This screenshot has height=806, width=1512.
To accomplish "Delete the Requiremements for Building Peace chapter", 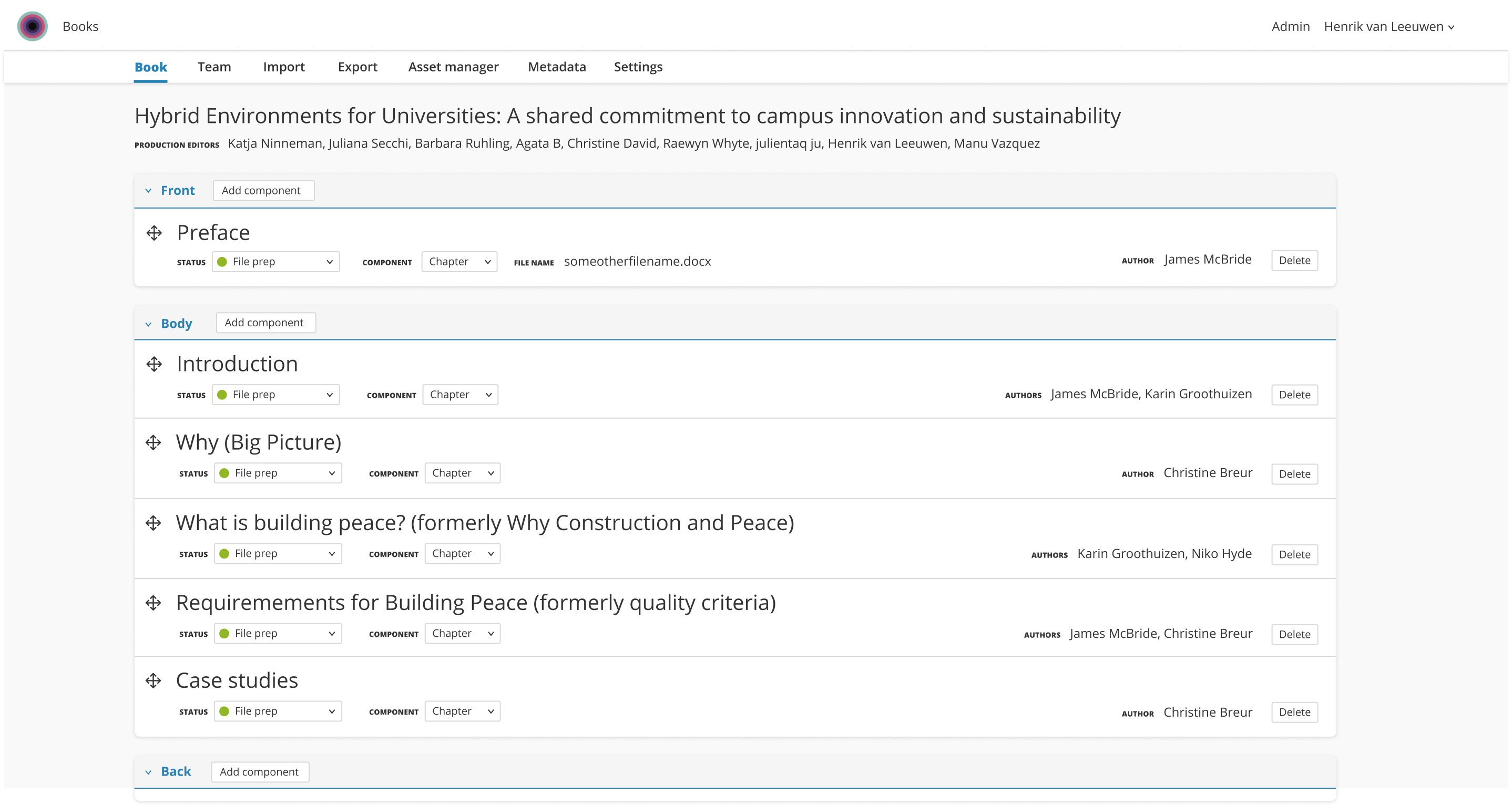I will pyautogui.click(x=1294, y=634).
